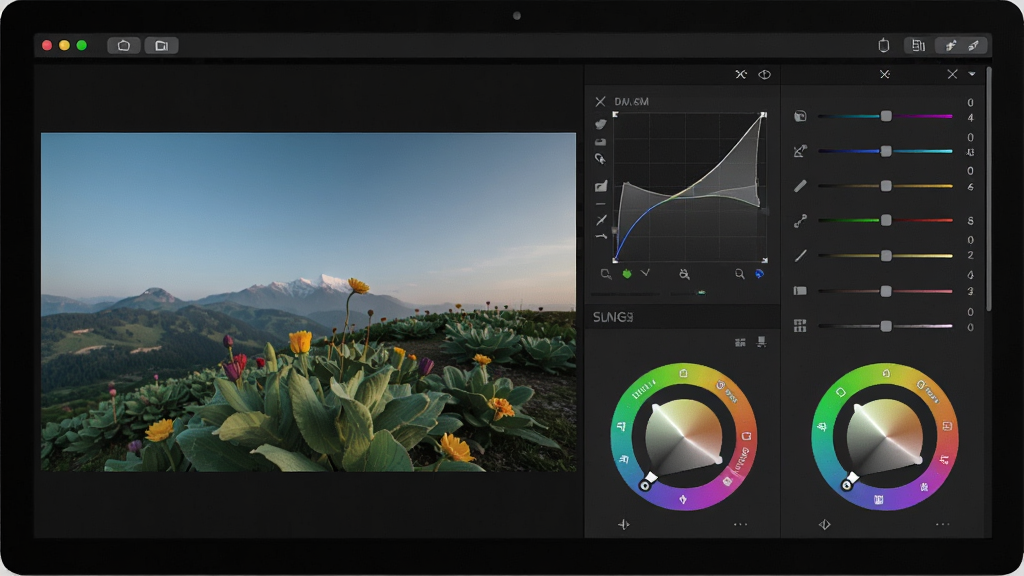1024x576 pixels.
Task: Click the magnifier beside the blue channel dot
Action: (x=739, y=274)
